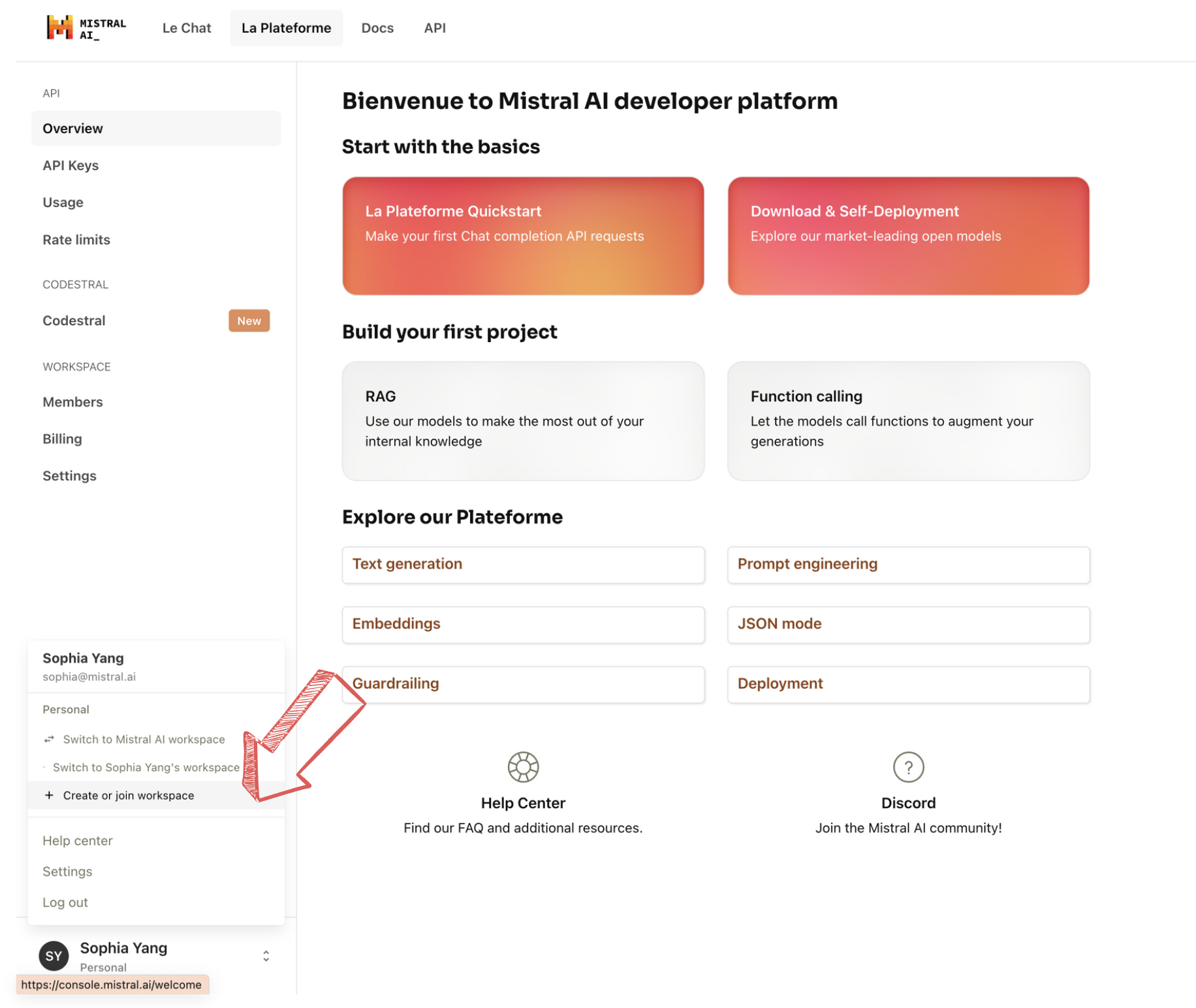1196x1008 pixels.
Task: Go to the Usage page
Action: point(63,202)
